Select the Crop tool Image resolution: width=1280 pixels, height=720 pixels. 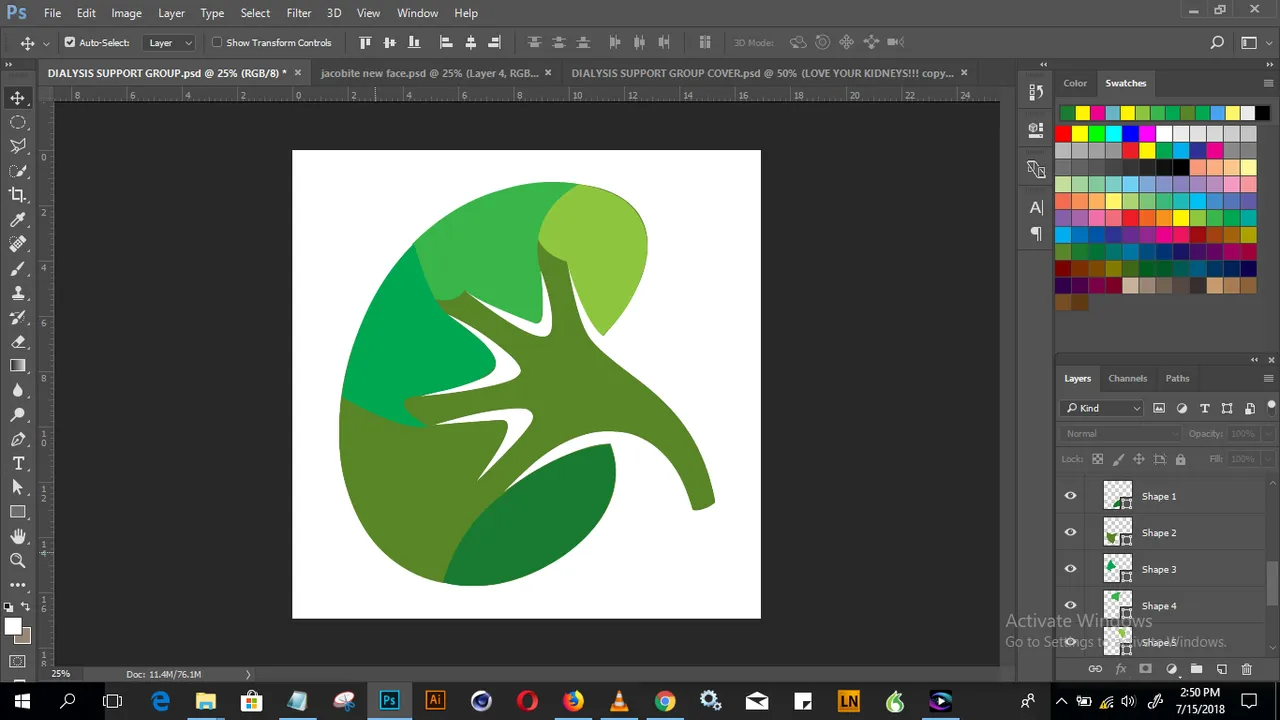pos(18,195)
